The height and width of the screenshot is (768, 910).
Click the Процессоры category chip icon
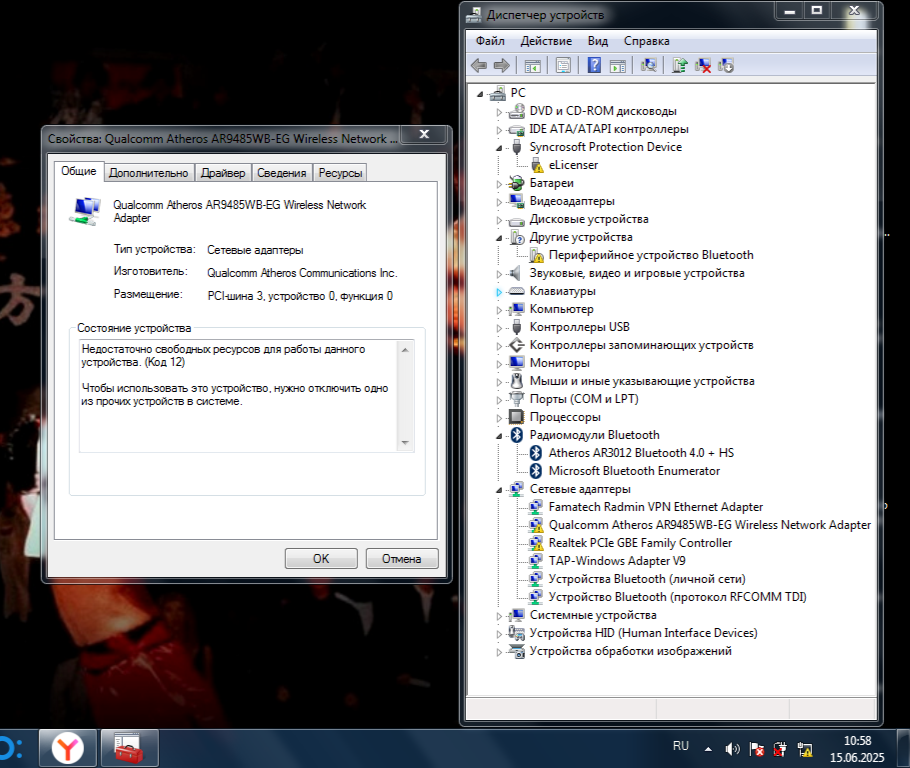(x=516, y=417)
